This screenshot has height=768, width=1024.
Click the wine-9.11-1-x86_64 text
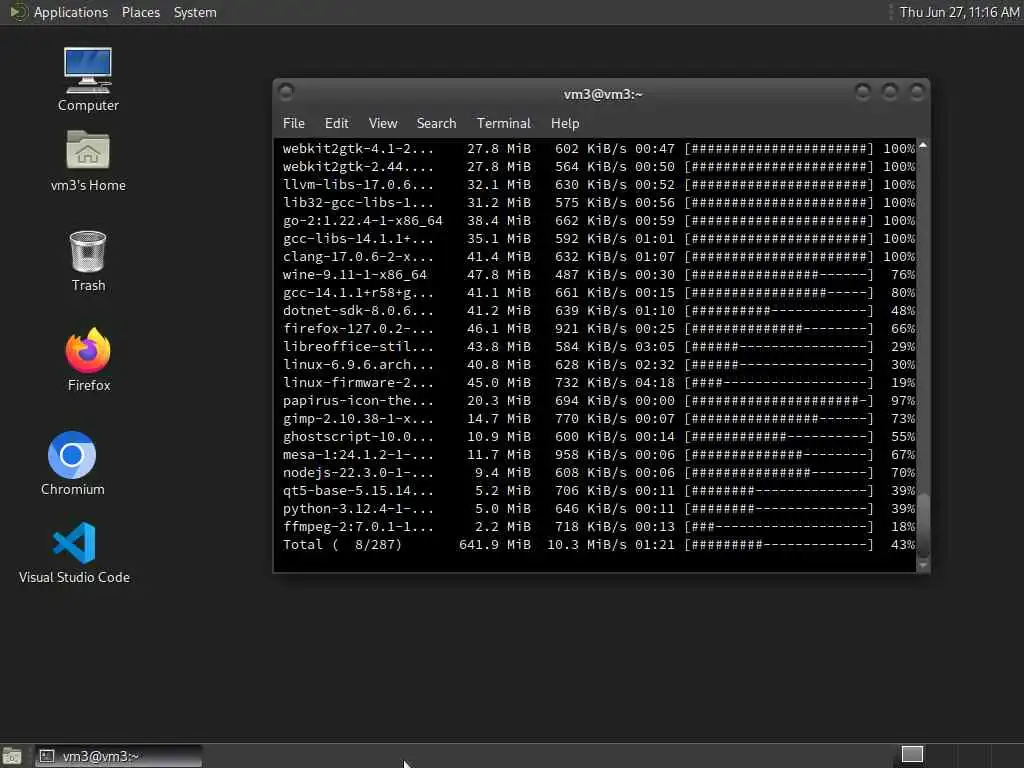point(355,275)
